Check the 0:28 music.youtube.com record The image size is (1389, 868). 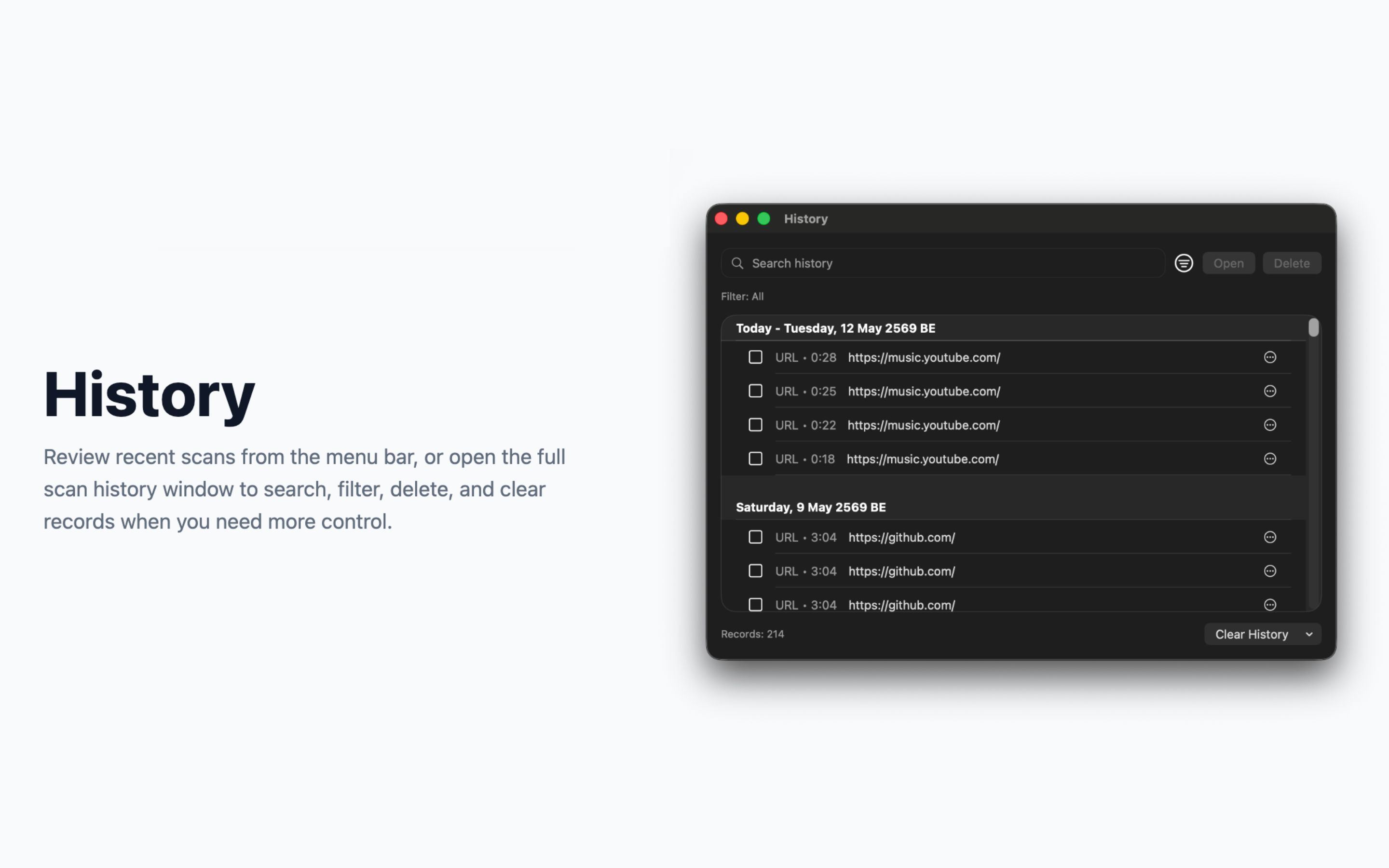tap(755, 357)
